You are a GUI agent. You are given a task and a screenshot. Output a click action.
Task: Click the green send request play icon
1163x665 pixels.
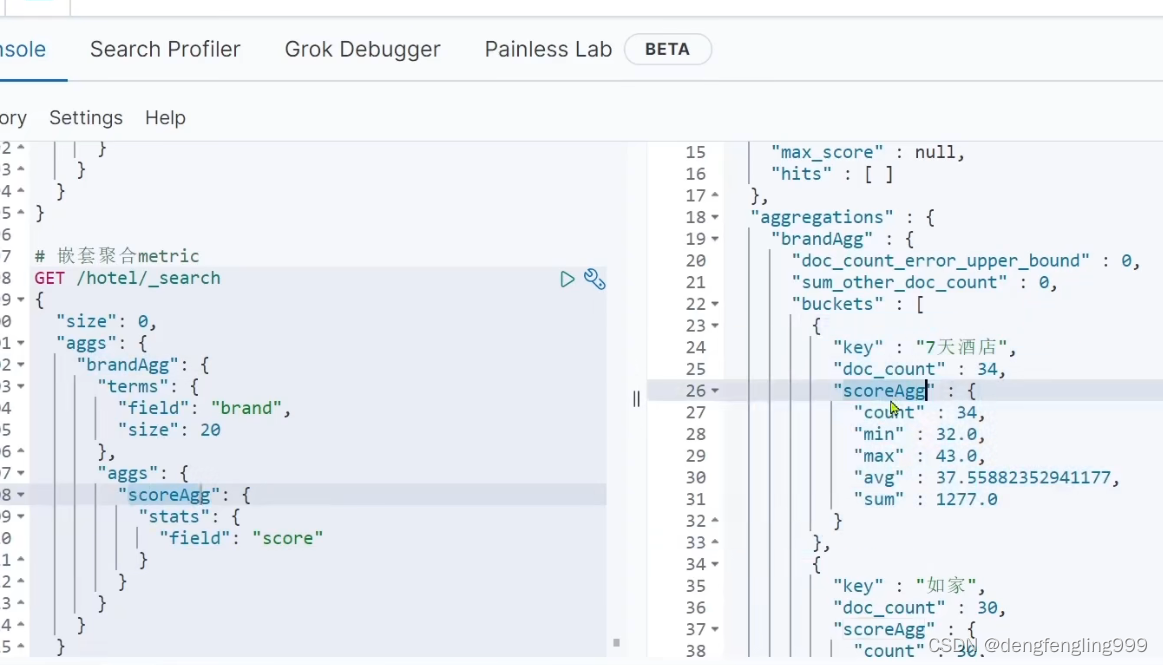(567, 279)
